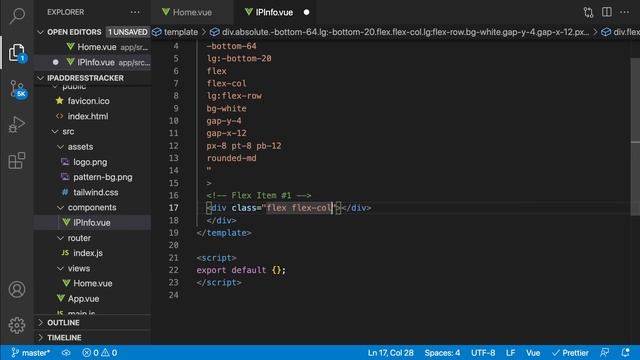Collapse the src folder
Screen dimensions: 640x360
[x=68, y=131]
